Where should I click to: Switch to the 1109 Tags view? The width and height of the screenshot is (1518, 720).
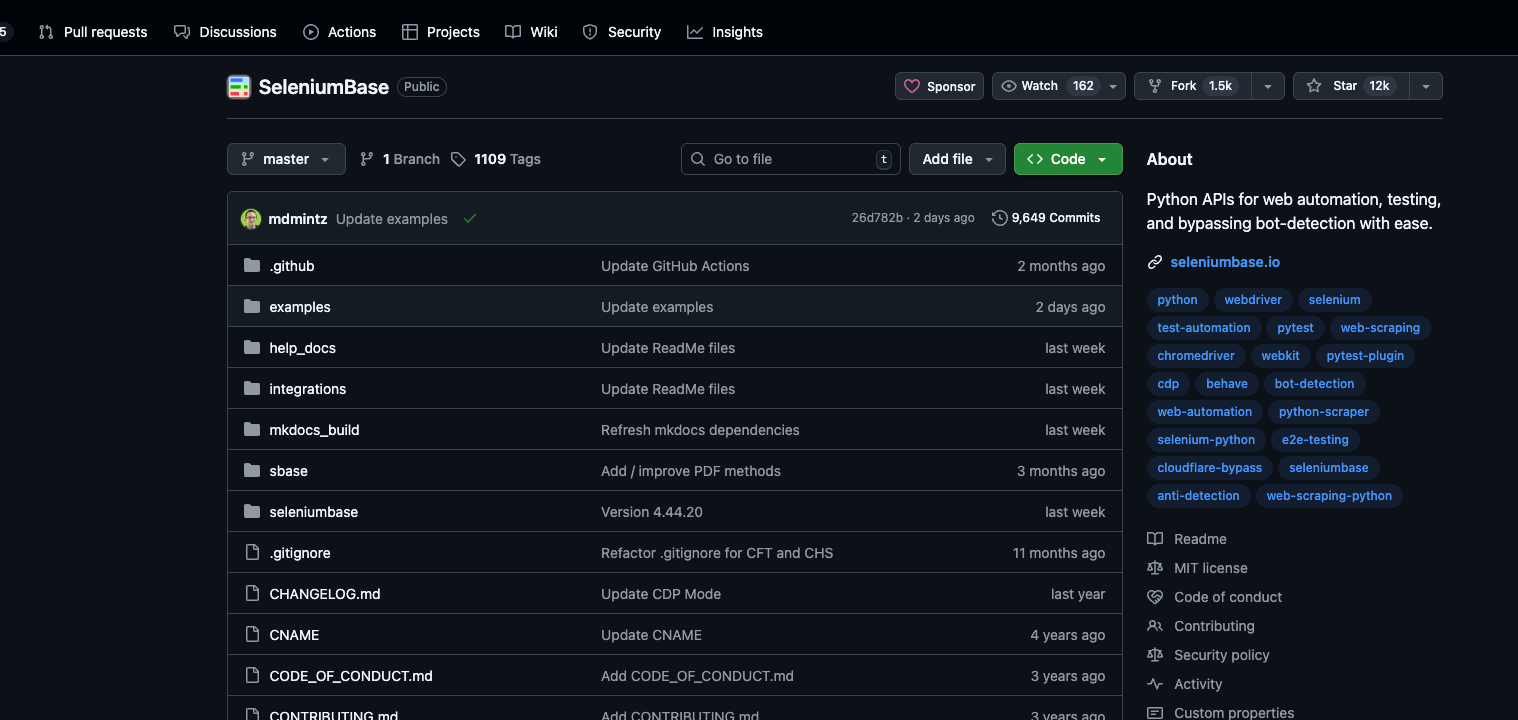[494, 158]
